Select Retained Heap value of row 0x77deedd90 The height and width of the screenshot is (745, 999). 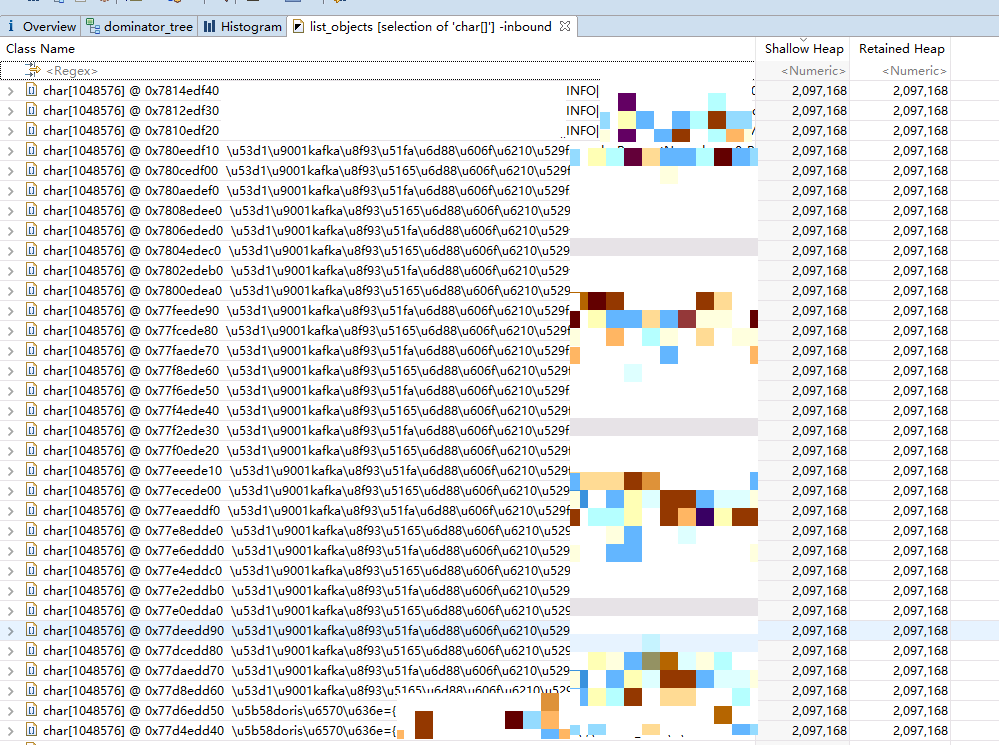coord(920,631)
